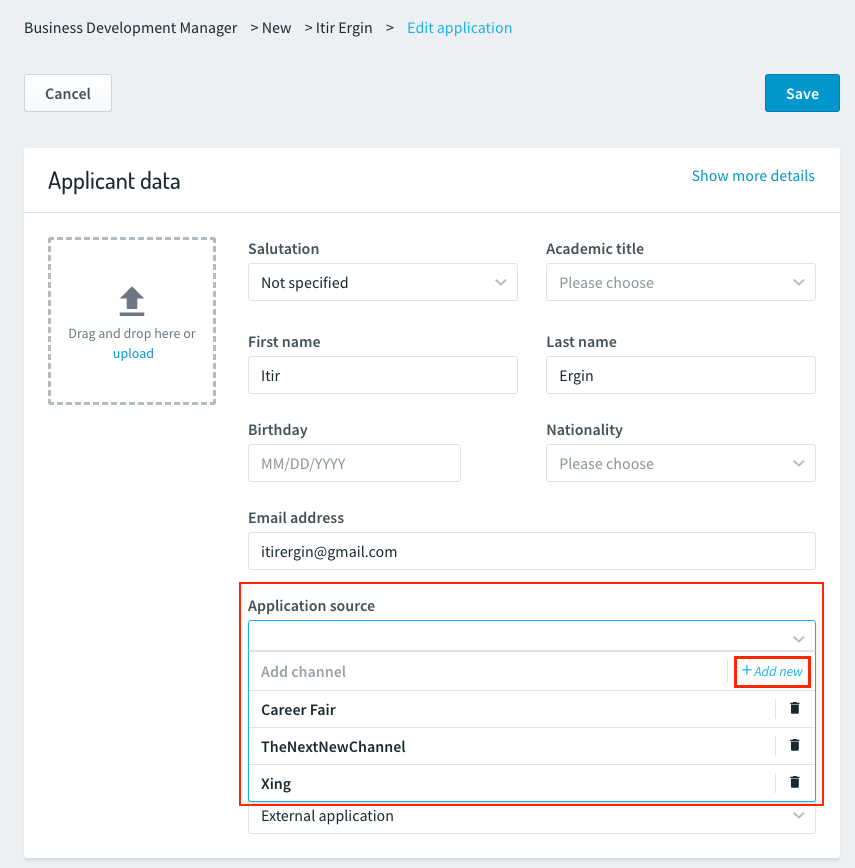Open the Salutation dropdown

(382, 282)
